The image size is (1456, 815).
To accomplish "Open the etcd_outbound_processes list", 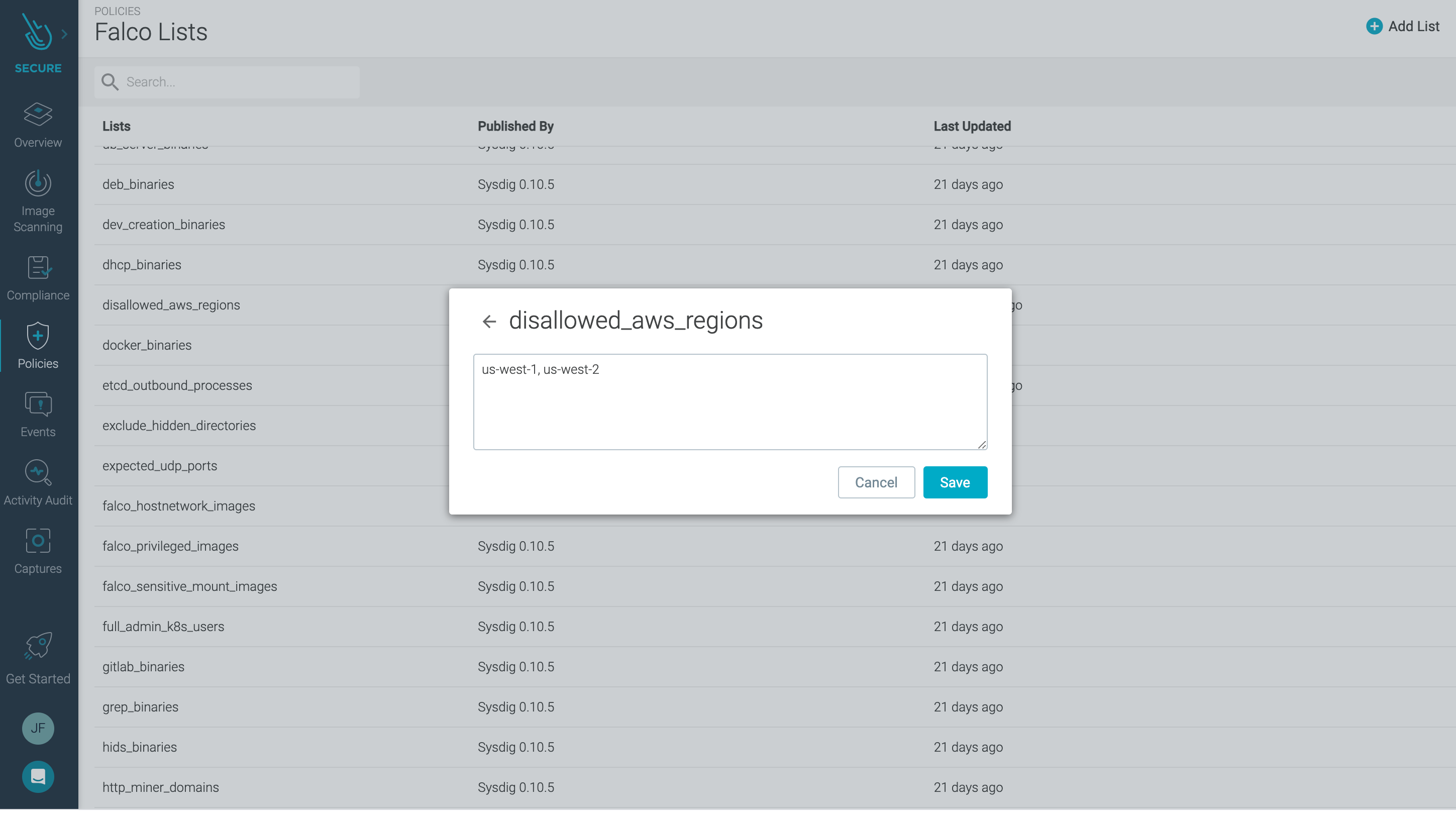I will (177, 385).
